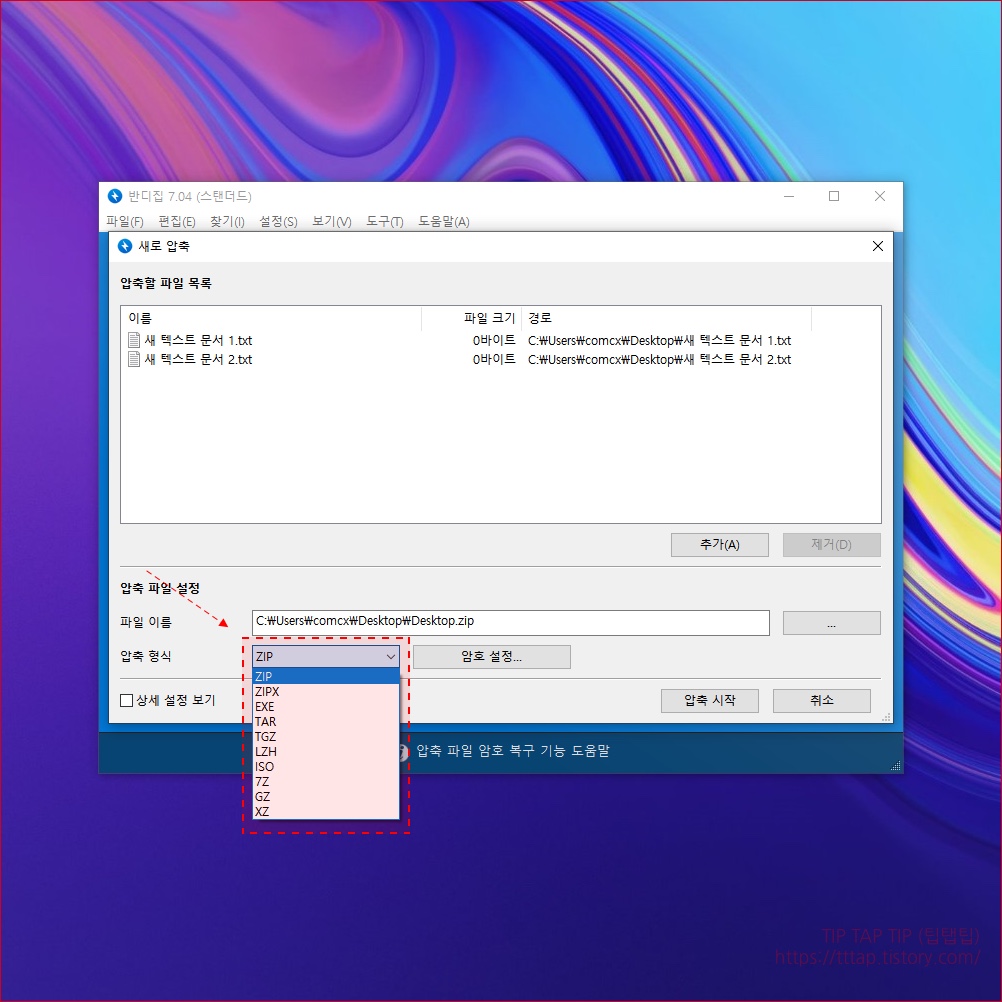This screenshot has width=1002, height=1002.
Task: Sort list by 파일 크기 column header
Action: [x=472, y=318]
